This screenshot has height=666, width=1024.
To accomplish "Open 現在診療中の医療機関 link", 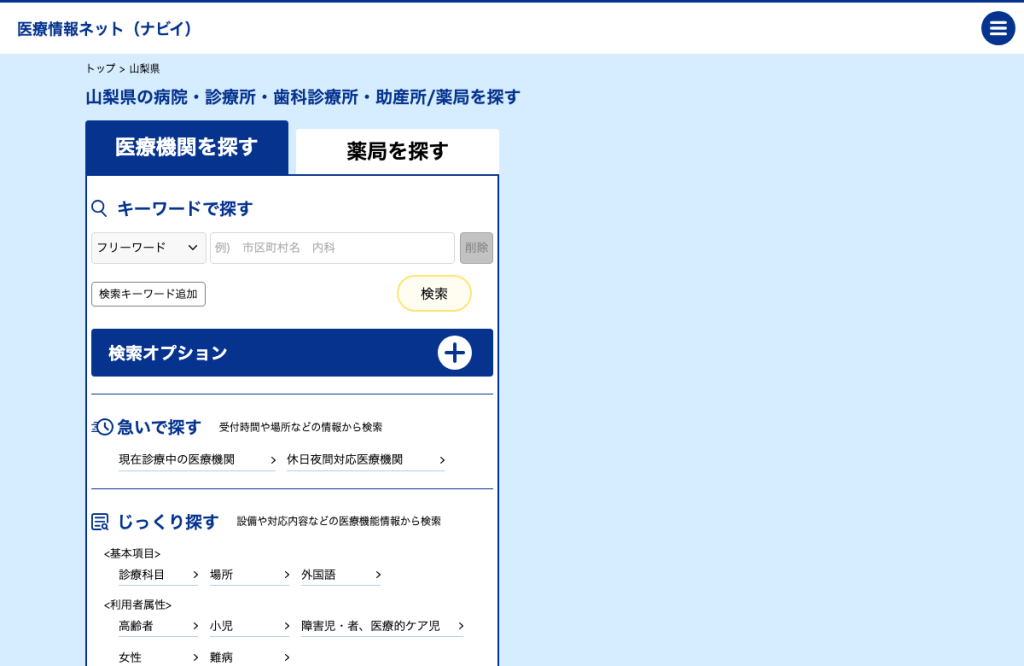I will [x=197, y=460].
